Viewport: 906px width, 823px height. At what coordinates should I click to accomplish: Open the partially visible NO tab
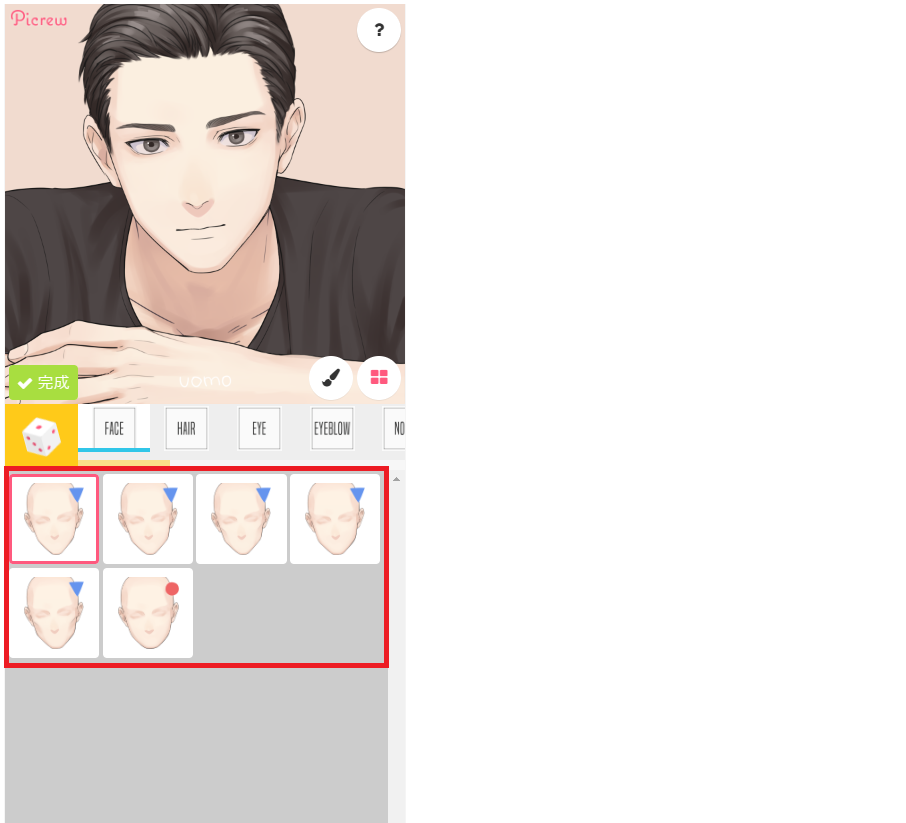395,428
